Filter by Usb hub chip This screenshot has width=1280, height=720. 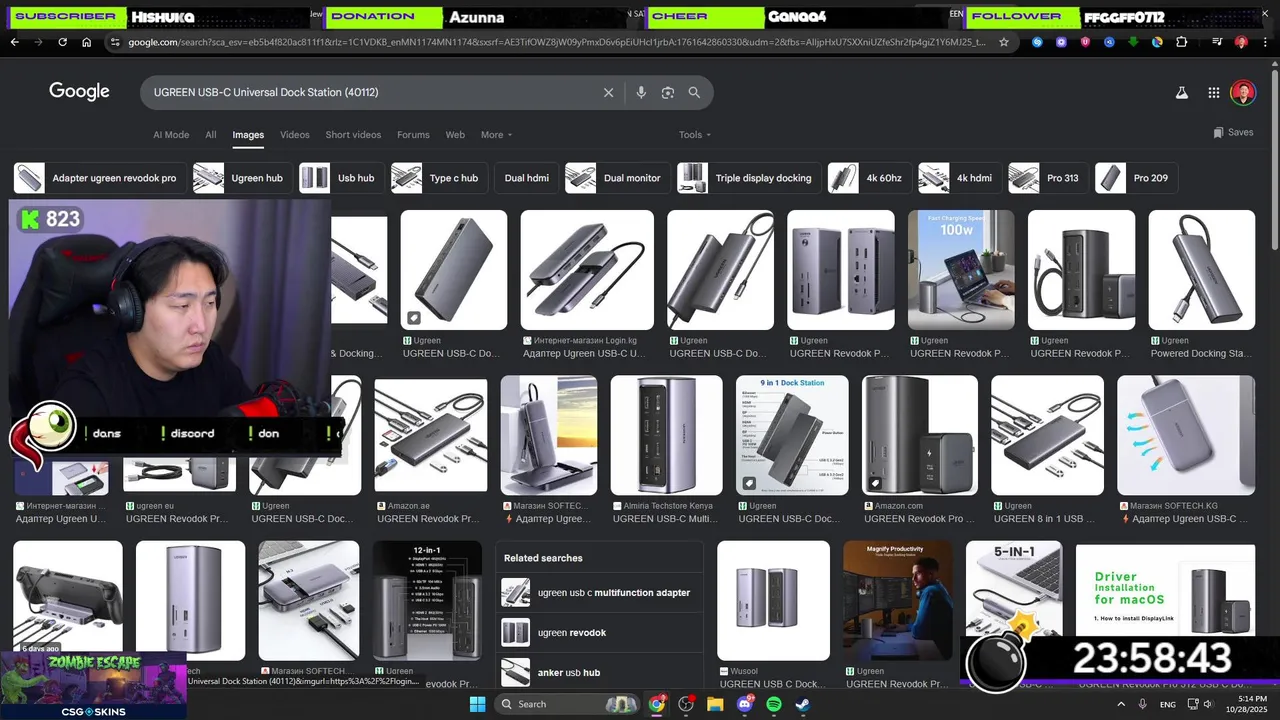click(341, 178)
